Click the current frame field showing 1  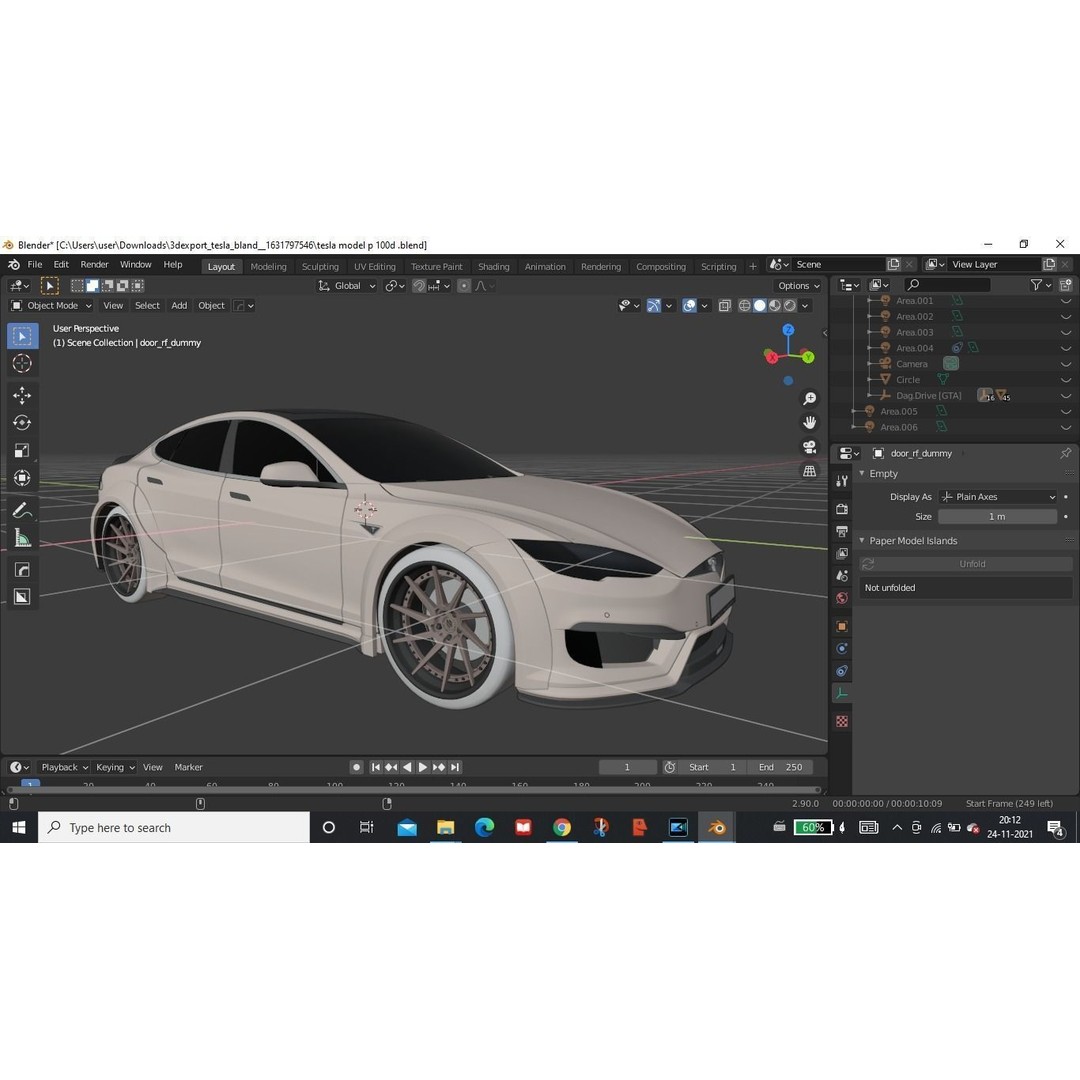pyautogui.click(x=627, y=767)
